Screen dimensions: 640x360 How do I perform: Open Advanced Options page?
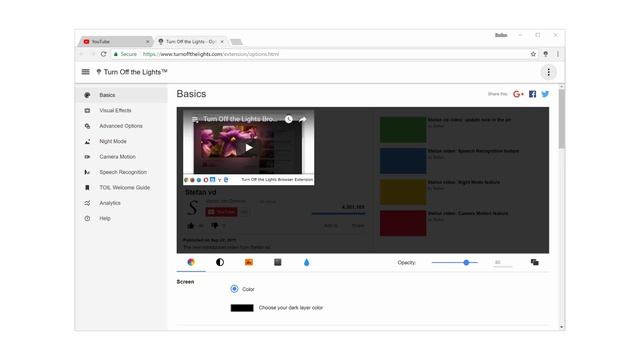tap(121, 126)
